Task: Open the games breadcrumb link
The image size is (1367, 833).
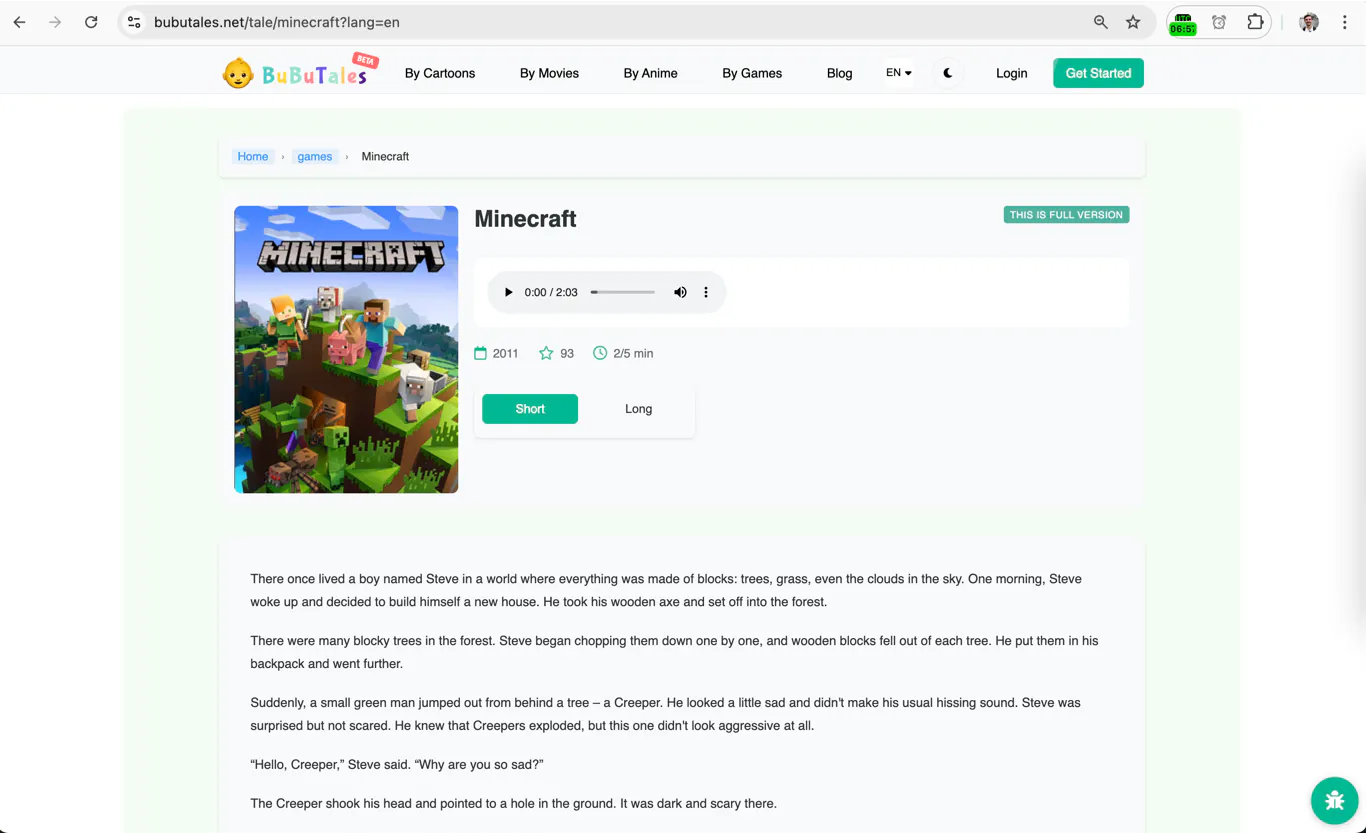Action: point(315,156)
